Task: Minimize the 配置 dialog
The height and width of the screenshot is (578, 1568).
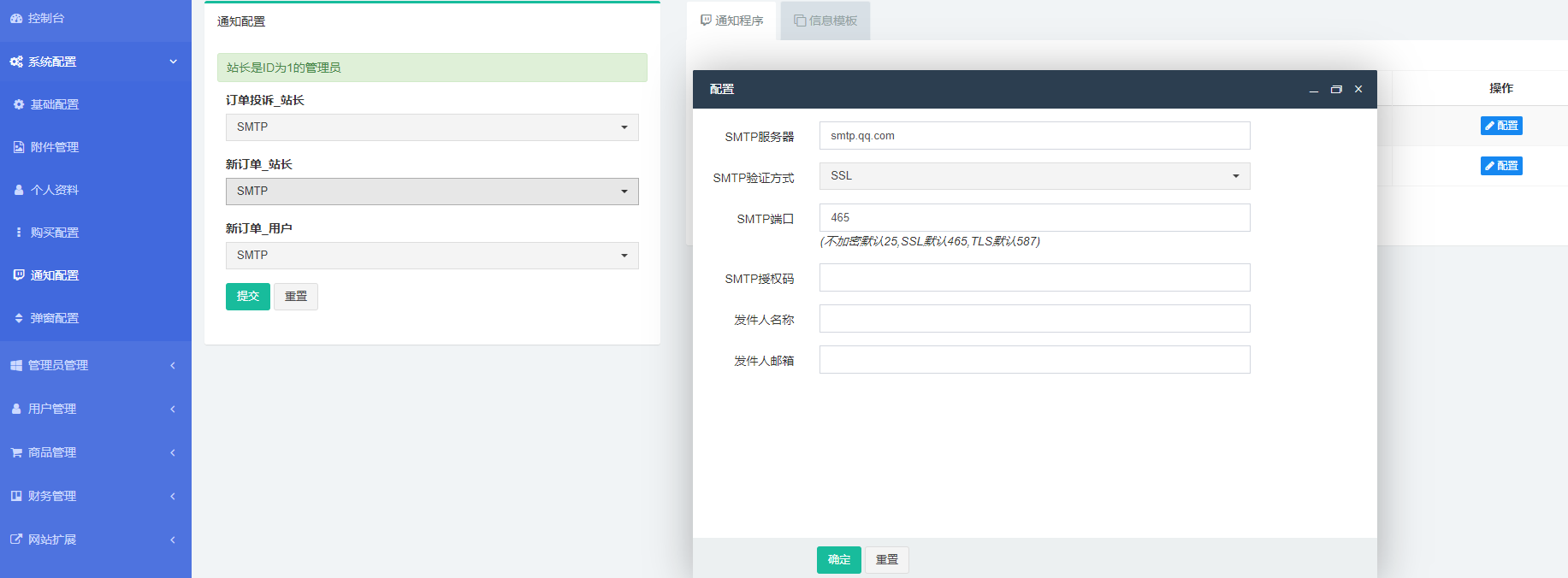Action: 1314,90
